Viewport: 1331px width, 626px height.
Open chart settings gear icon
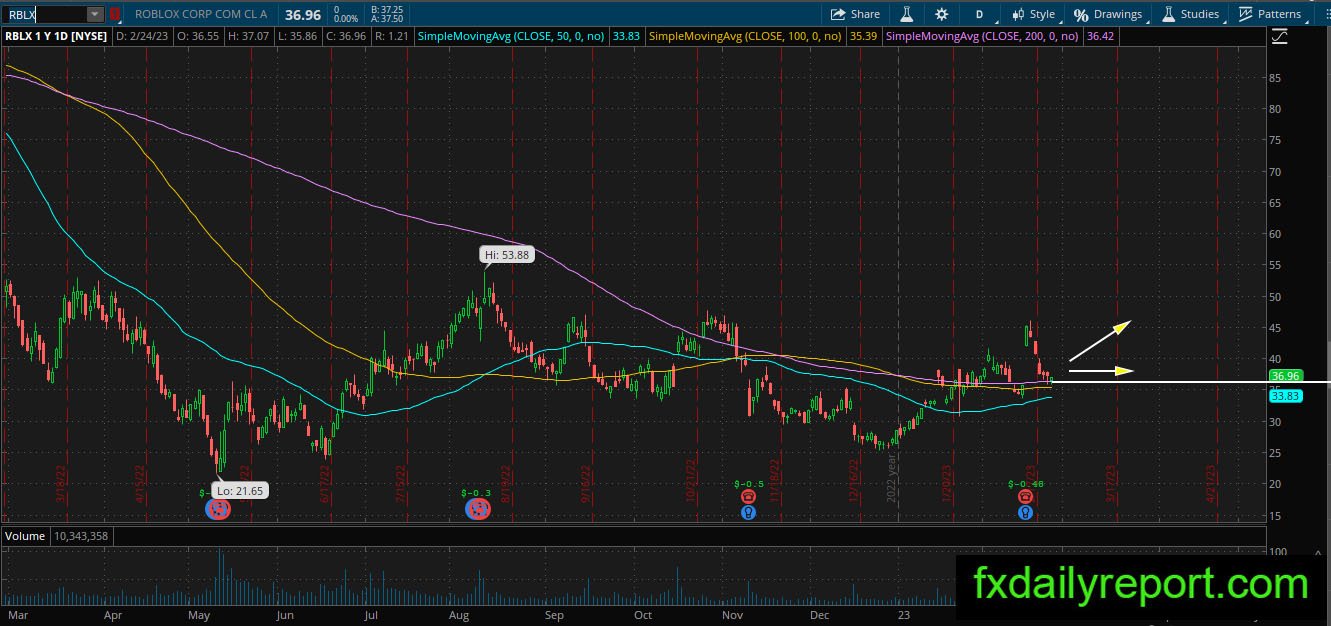point(941,14)
